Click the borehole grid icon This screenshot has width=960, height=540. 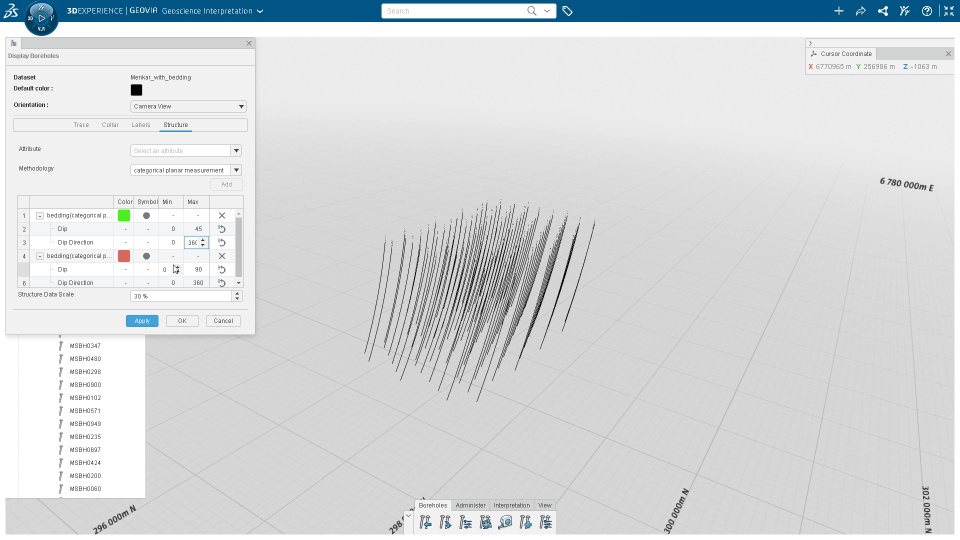pos(486,522)
